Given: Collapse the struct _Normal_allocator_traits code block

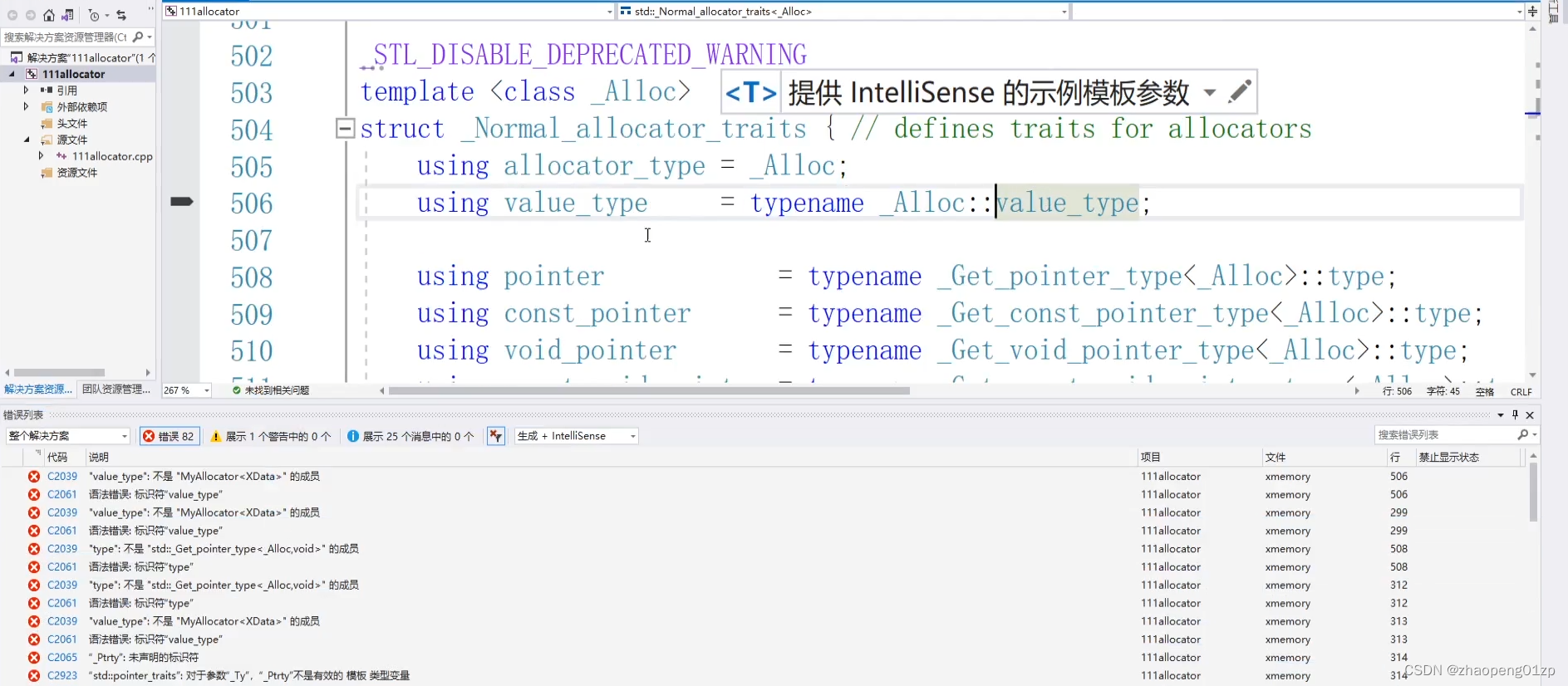Looking at the screenshot, I should 345,129.
